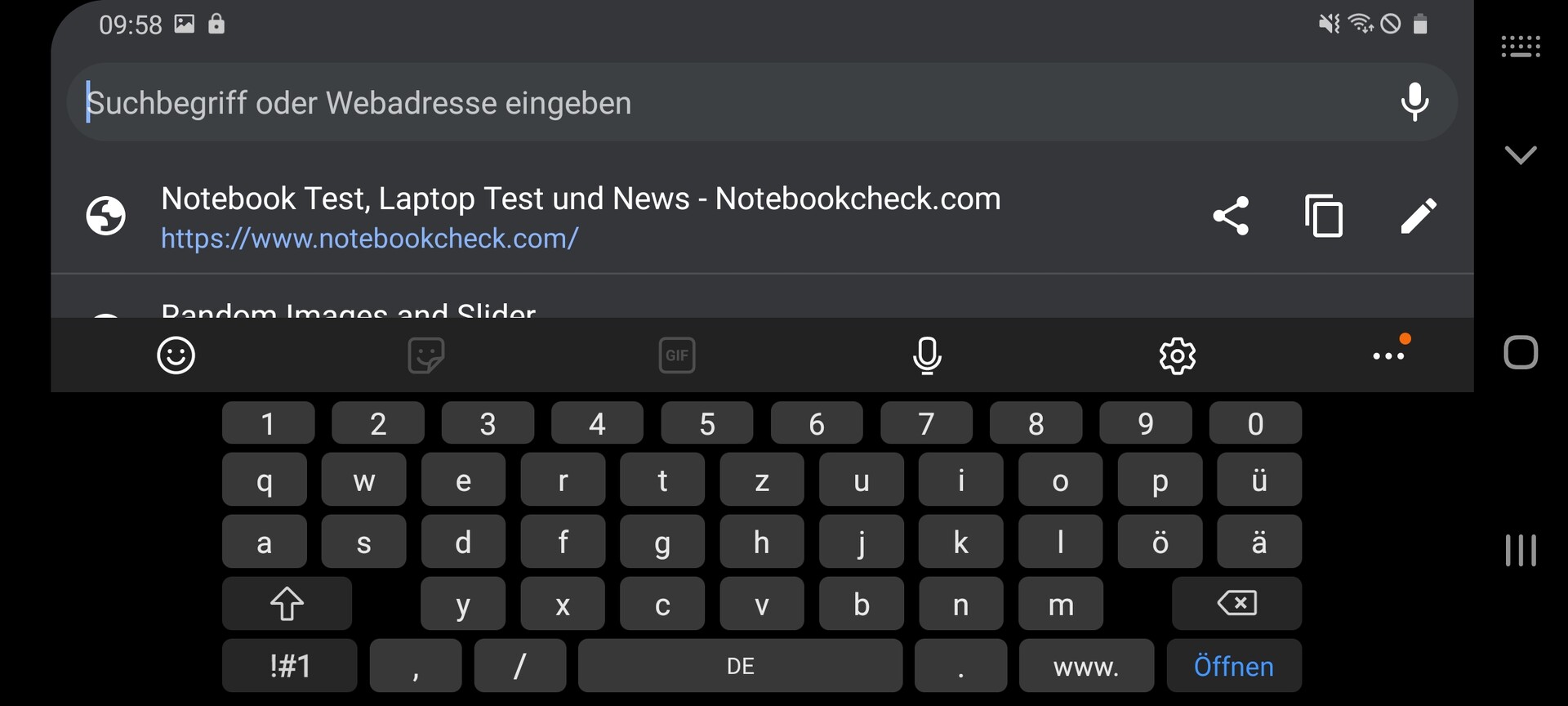The image size is (1568, 706).
Task: Open the https://www.notebookcheck.com/ link
Action: pyautogui.click(x=369, y=239)
